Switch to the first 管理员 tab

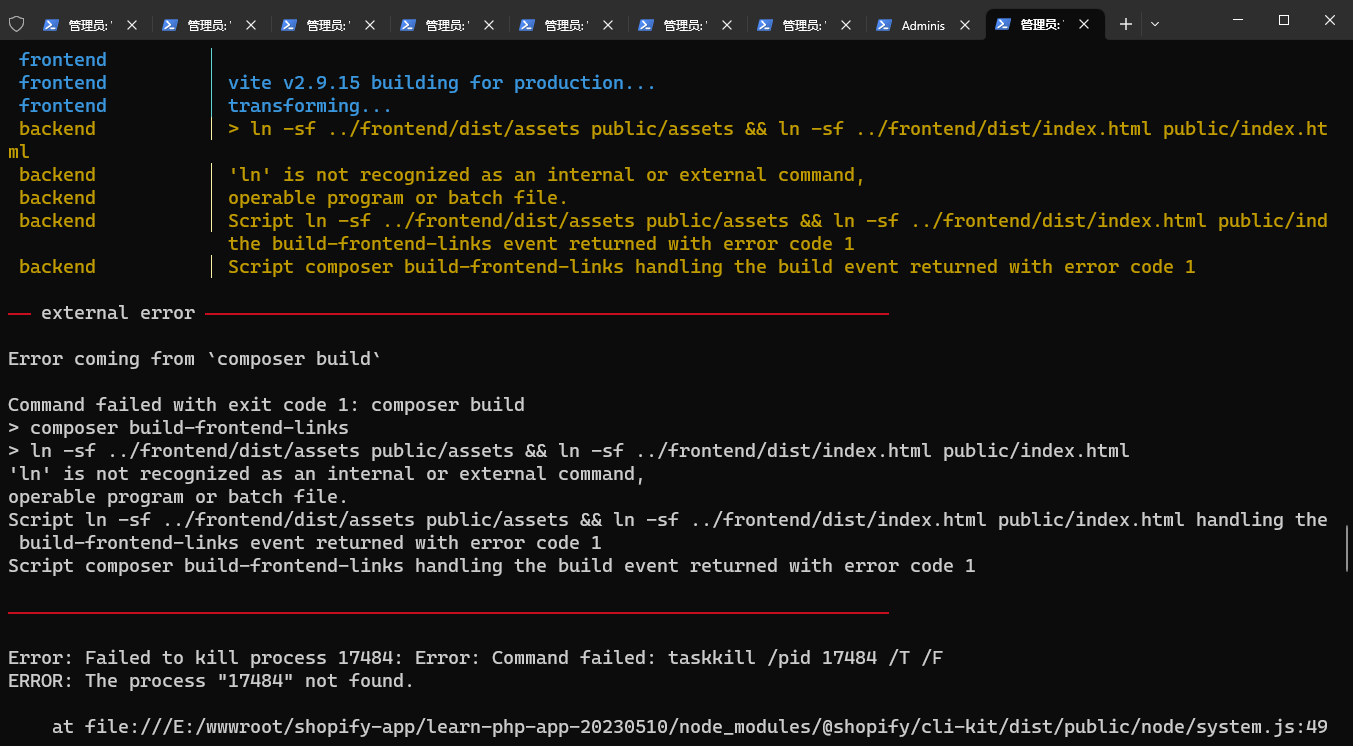[x=91, y=25]
